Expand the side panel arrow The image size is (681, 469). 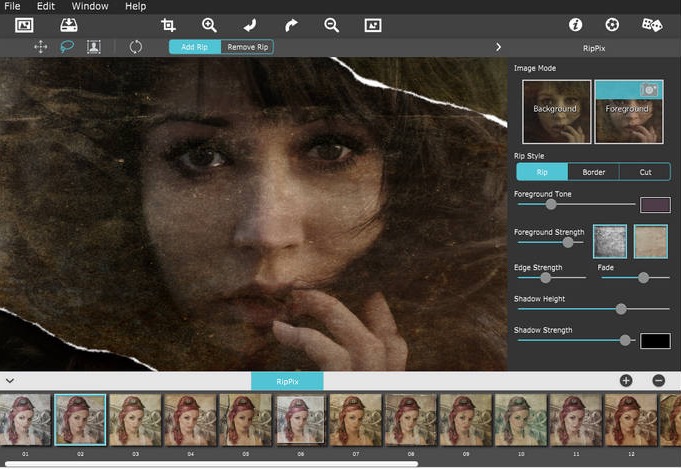click(x=498, y=46)
